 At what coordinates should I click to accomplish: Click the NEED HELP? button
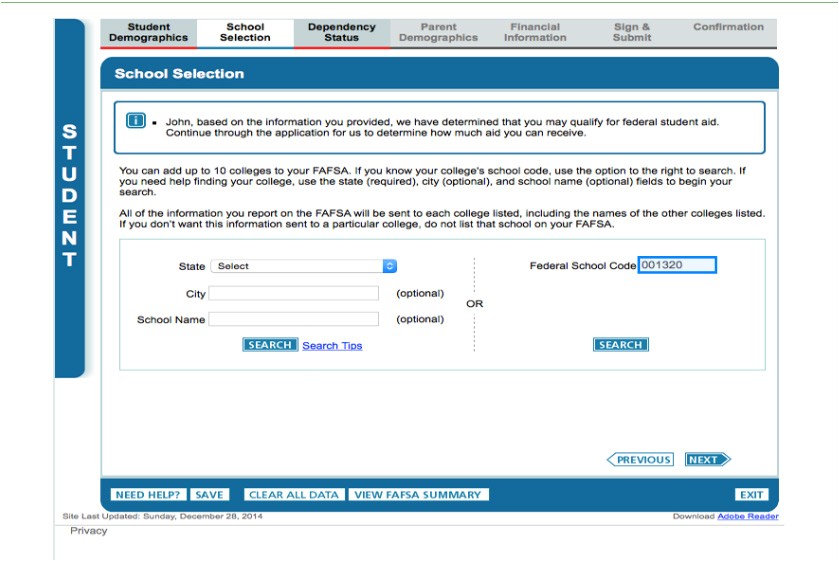pos(147,495)
